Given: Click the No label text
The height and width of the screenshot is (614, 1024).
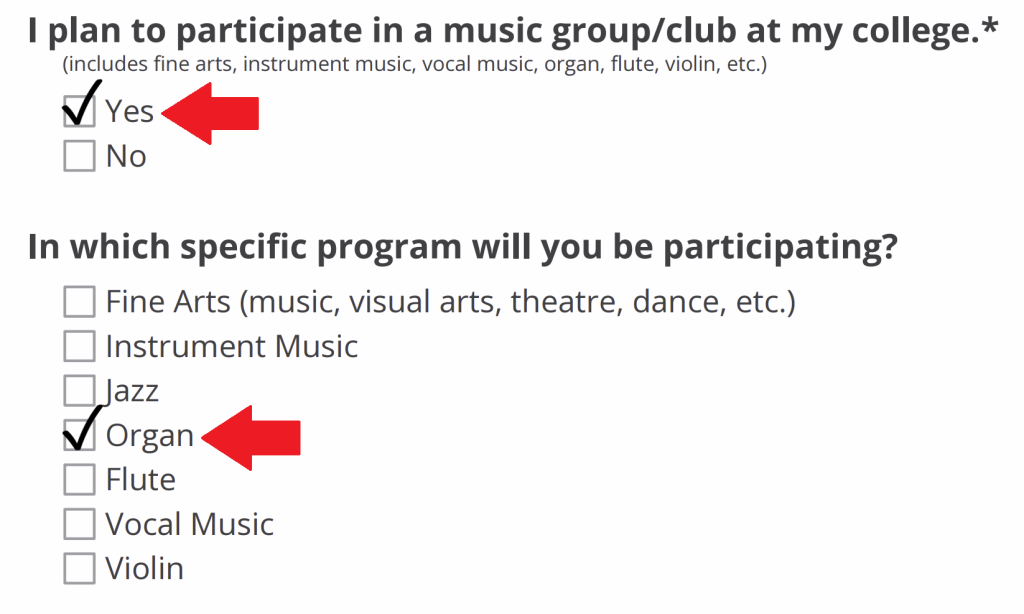Looking at the screenshot, I should 127,156.
